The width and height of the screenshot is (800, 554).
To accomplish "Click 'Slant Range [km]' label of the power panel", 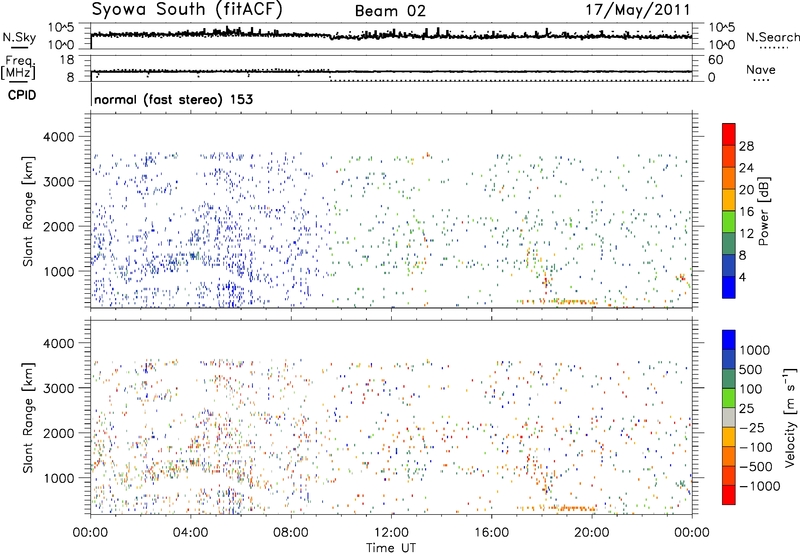I will [28, 211].
